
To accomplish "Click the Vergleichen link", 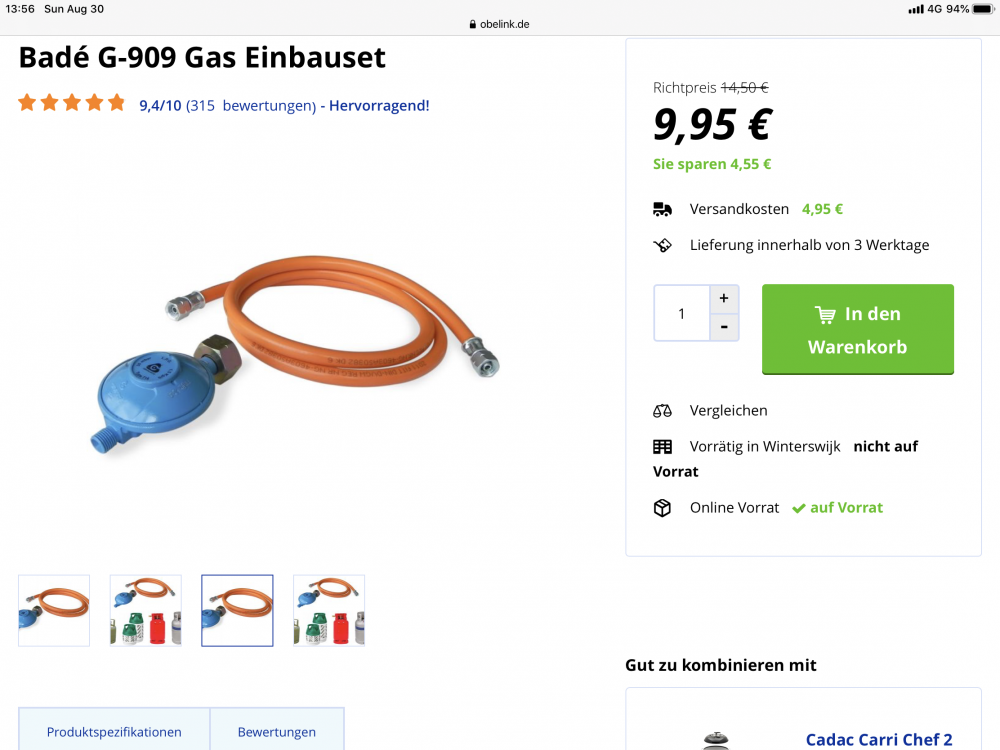I will [x=729, y=410].
